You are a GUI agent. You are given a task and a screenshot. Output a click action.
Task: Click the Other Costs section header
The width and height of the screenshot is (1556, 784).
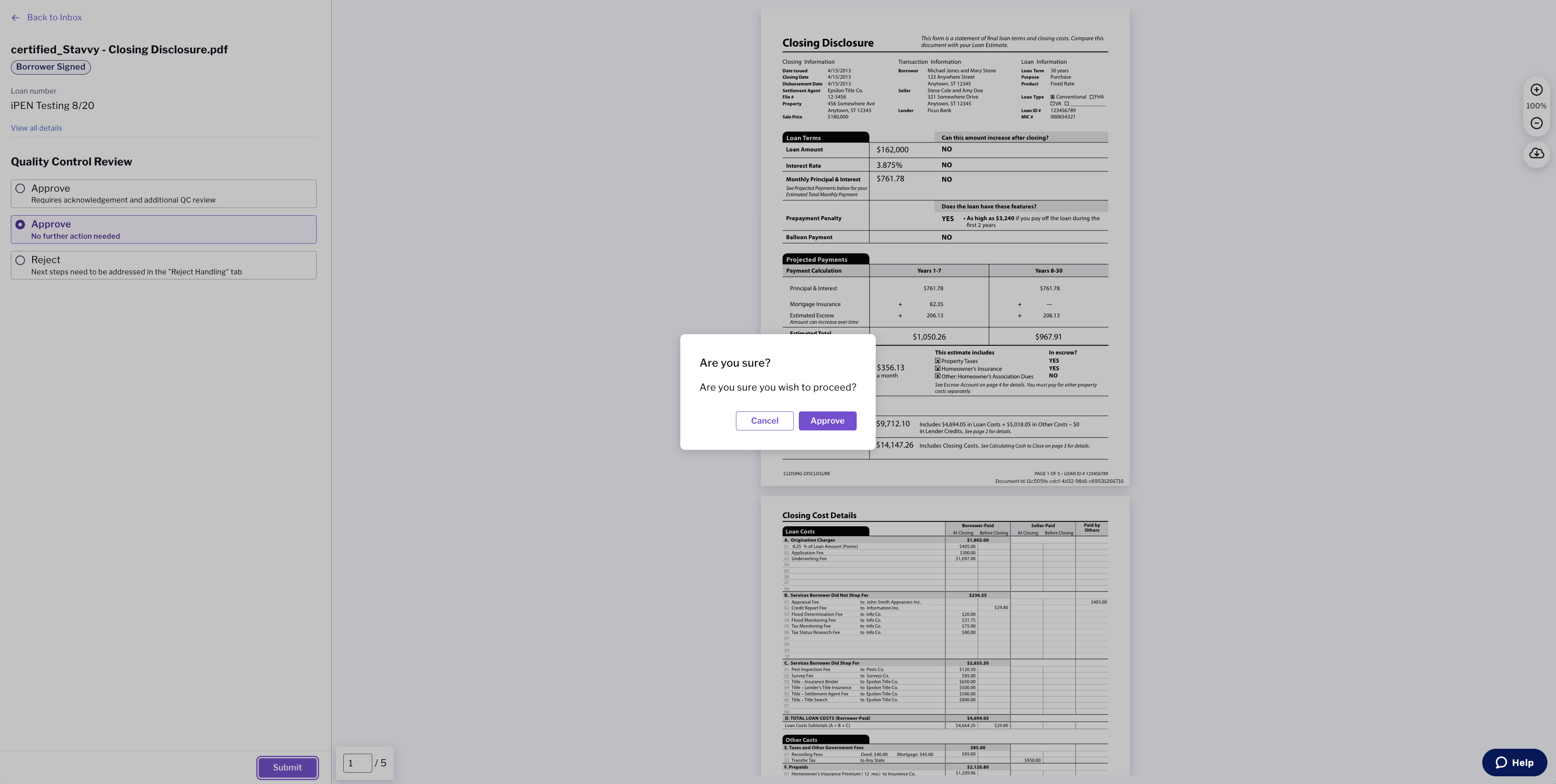[x=825, y=740]
